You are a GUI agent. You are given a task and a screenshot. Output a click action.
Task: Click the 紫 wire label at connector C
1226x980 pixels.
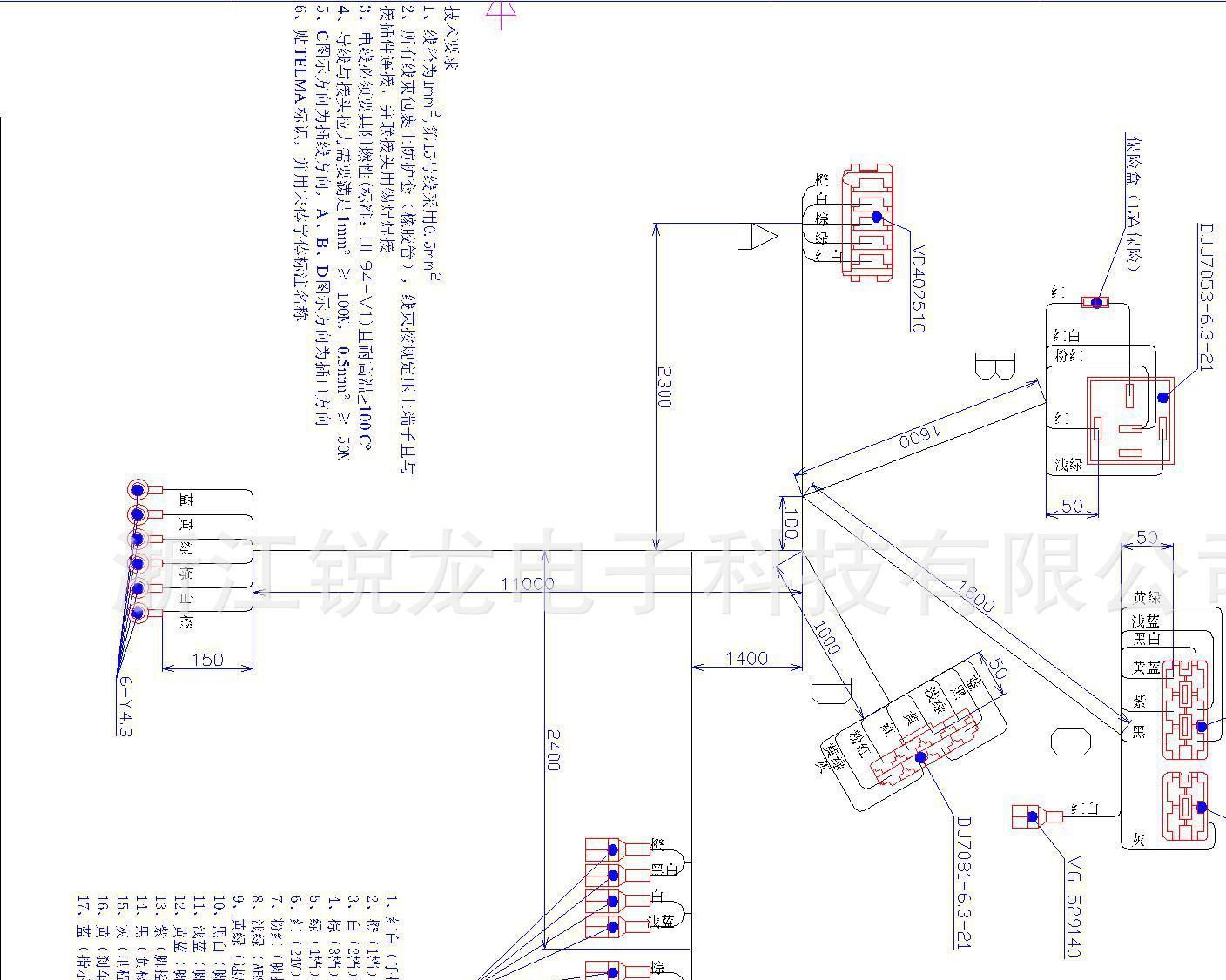tap(1139, 701)
